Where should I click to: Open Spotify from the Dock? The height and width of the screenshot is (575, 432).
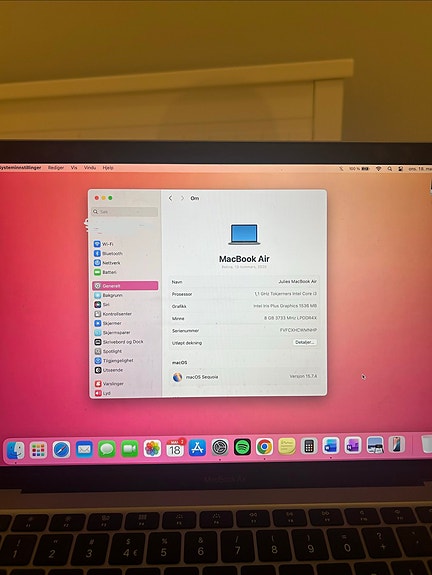click(242, 447)
